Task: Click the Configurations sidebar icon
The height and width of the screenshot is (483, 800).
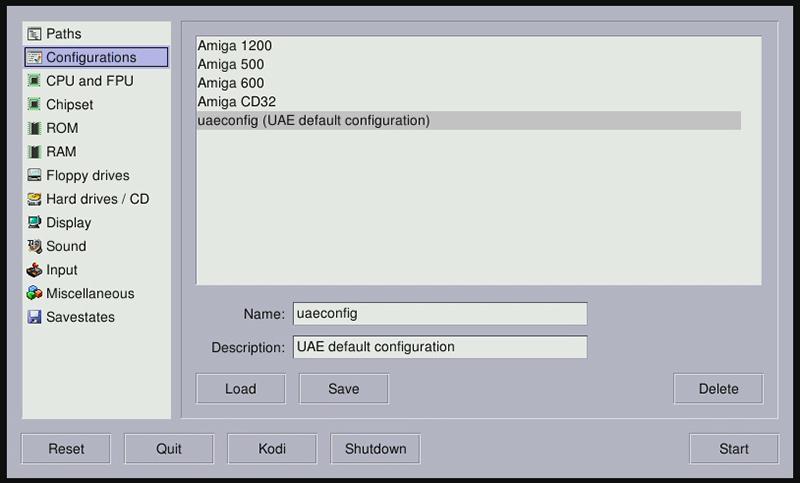Action: click(34, 57)
